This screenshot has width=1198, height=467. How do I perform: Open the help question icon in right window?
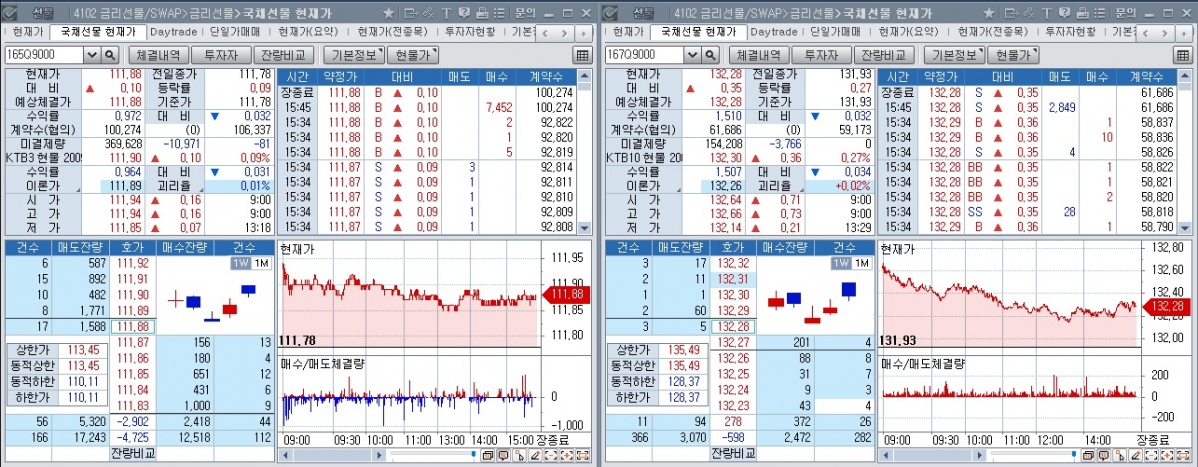(x=1063, y=13)
